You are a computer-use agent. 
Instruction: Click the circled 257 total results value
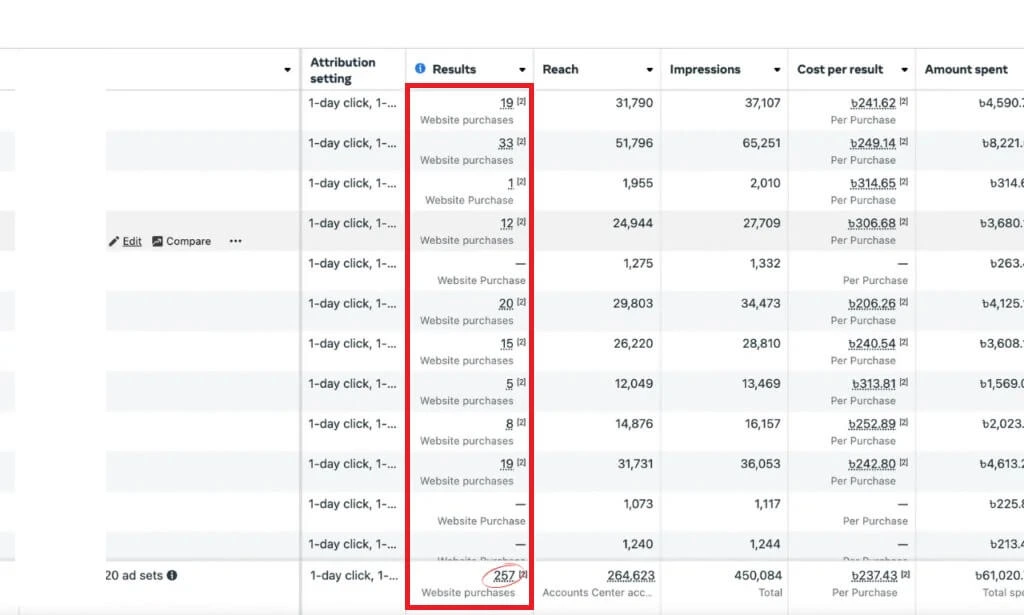tap(504, 576)
